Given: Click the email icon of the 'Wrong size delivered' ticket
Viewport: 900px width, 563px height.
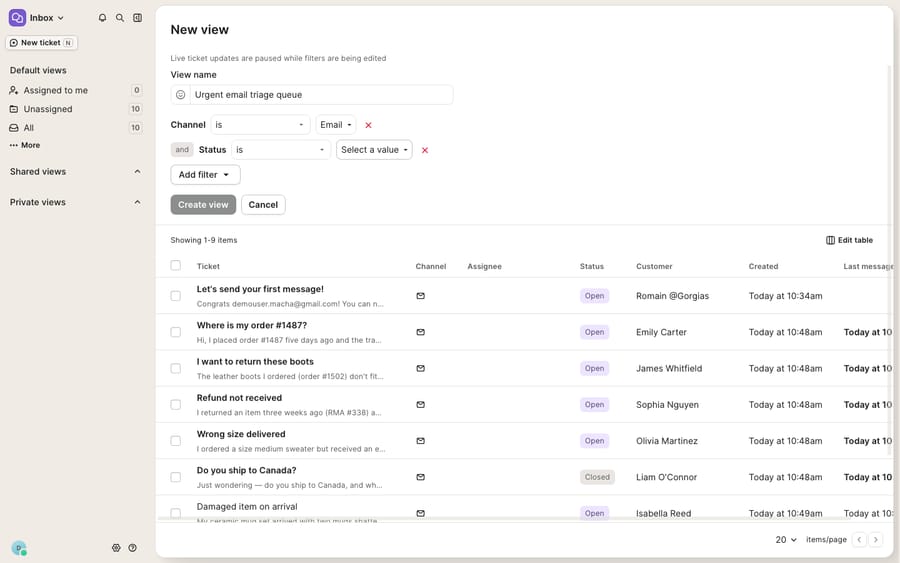Looking at the screenshot, I should coord(421,441).
